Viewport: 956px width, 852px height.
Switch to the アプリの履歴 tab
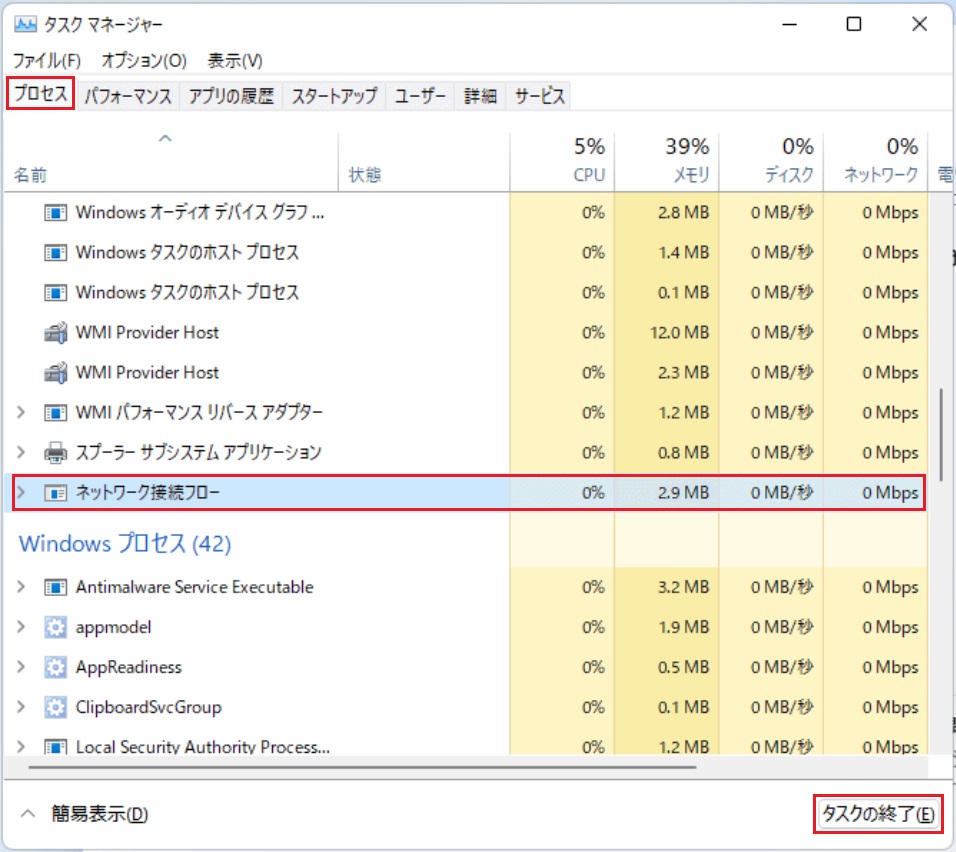231,96
